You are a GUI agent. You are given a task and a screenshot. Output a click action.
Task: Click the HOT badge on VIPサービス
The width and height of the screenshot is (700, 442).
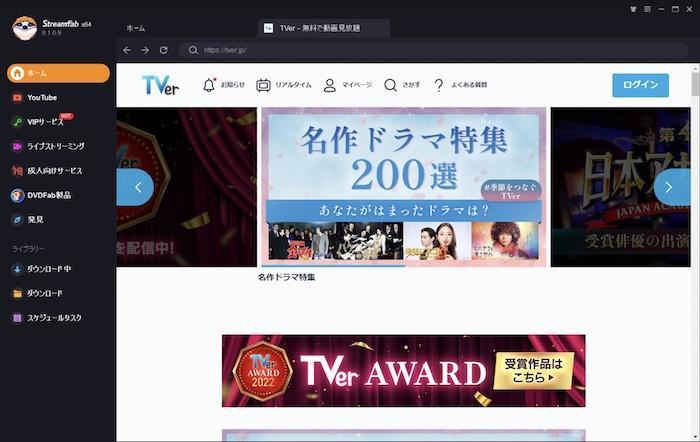[x=67, y=116]
